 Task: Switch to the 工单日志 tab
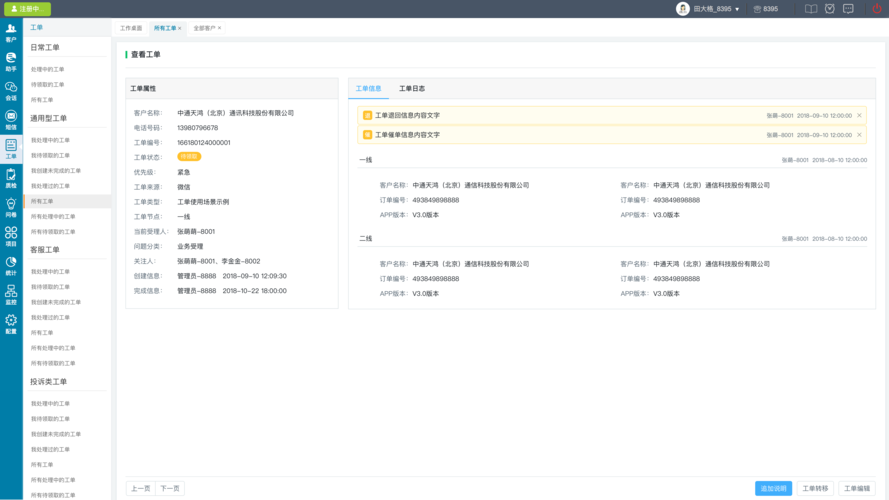(x=412, y=89)
